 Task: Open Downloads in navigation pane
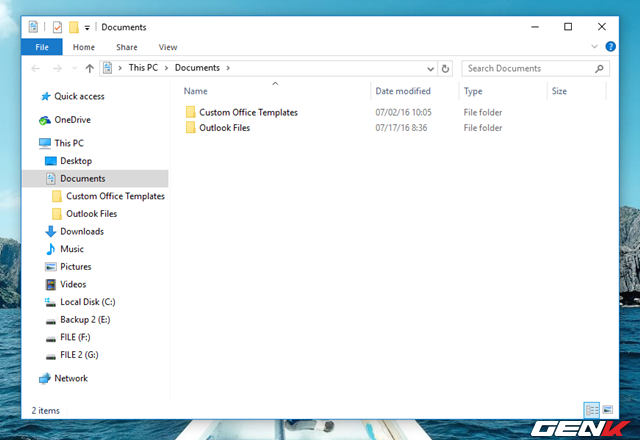(x=82, y=231)
